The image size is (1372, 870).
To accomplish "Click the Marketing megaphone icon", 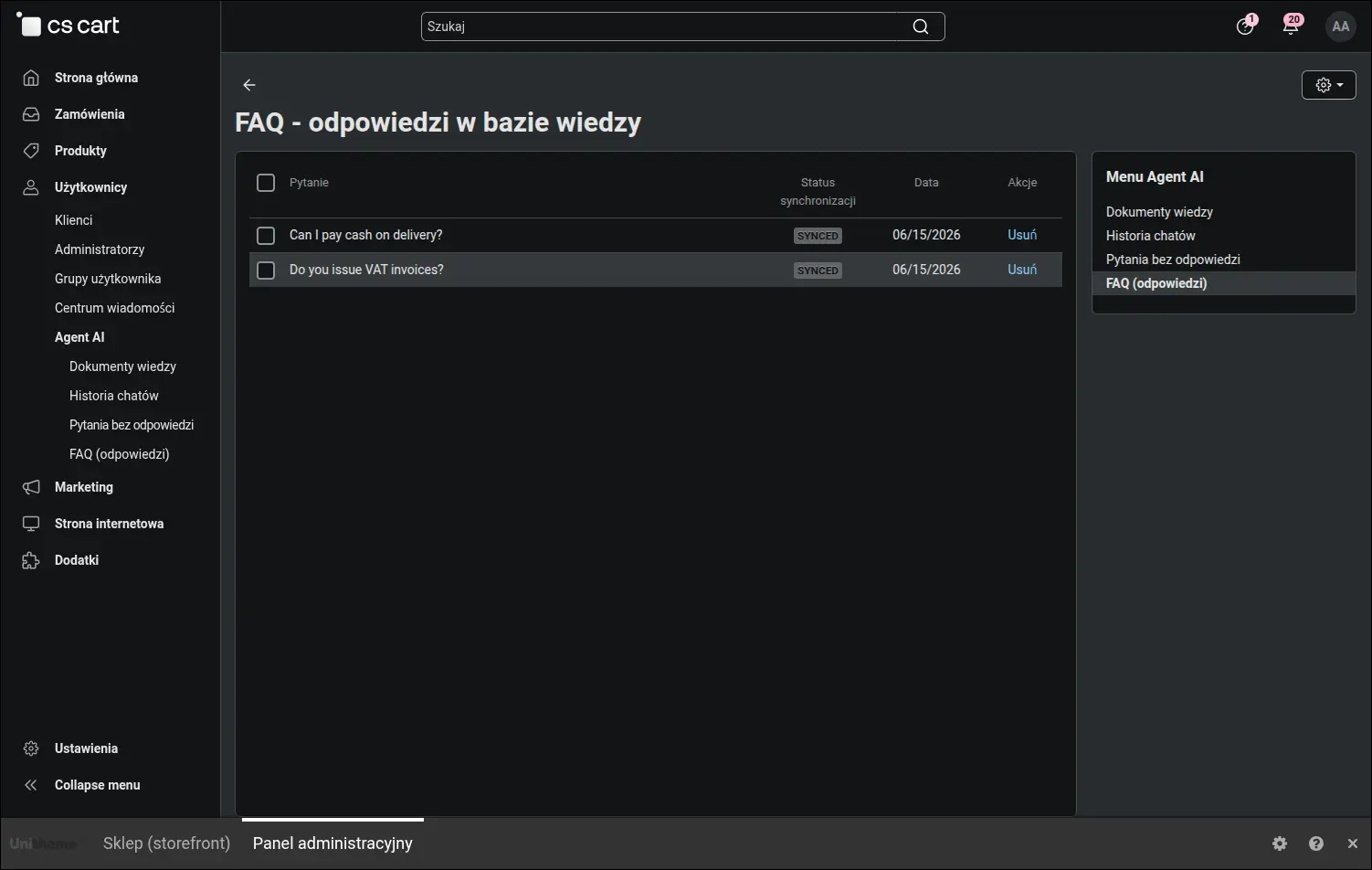I will coord(31,487).
